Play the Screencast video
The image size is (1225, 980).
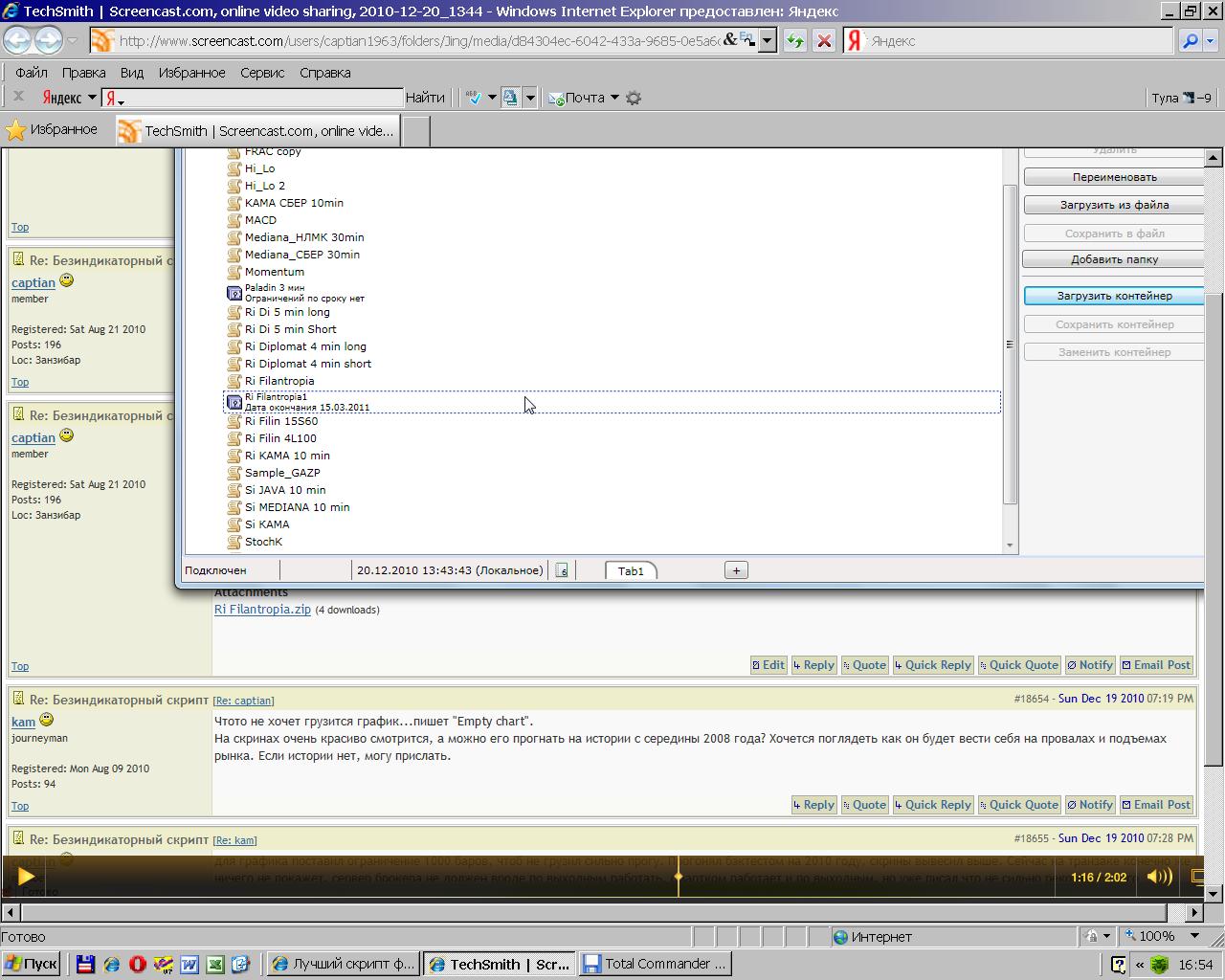(26, 876)
